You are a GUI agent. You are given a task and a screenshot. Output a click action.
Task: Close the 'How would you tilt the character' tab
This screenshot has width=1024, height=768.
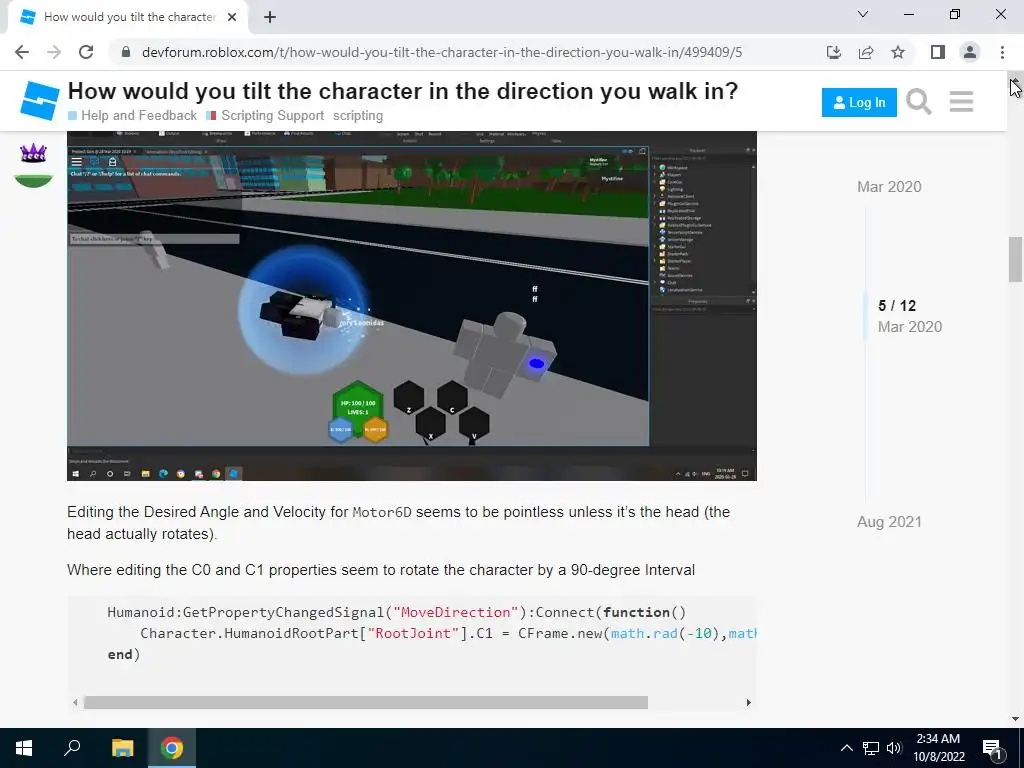pos(232,17)
